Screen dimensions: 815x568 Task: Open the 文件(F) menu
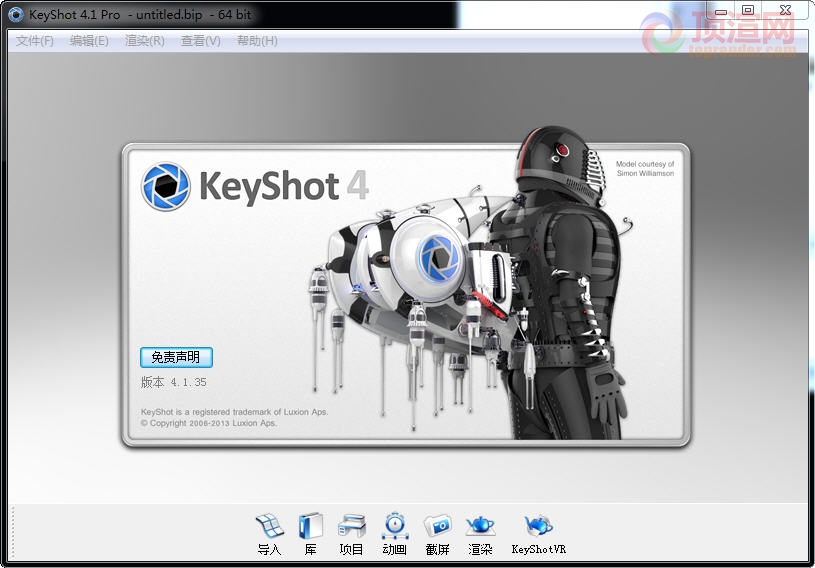[34, 41]
